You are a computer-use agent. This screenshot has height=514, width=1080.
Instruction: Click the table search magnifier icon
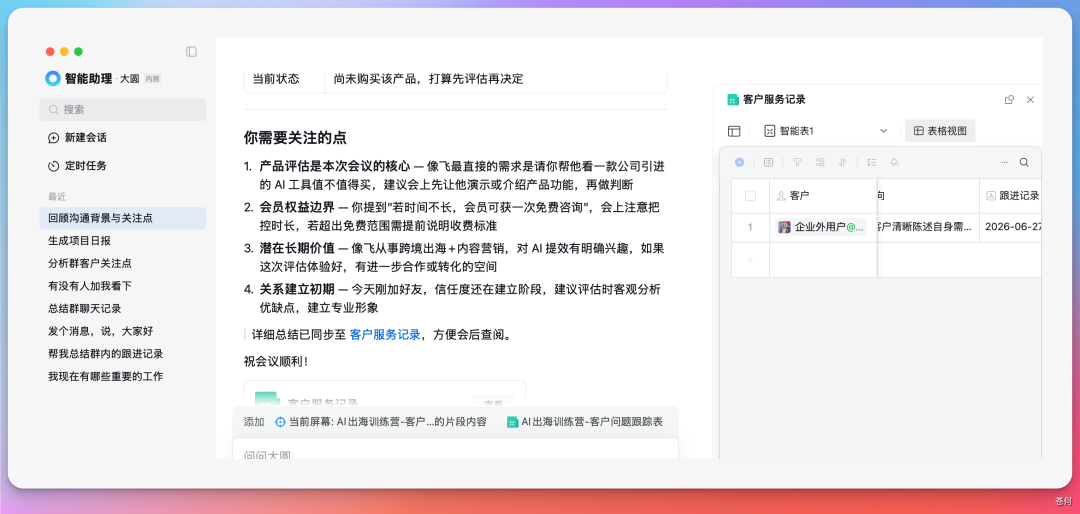[x=1024, y=163]
